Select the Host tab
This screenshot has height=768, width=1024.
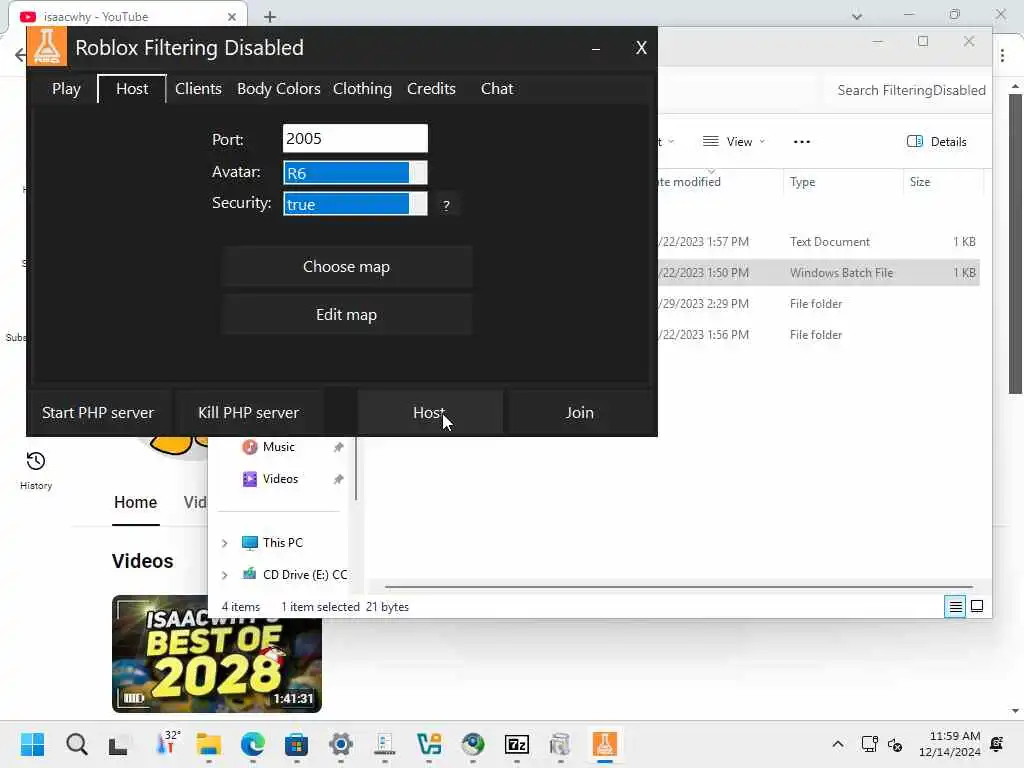[132, 89]
